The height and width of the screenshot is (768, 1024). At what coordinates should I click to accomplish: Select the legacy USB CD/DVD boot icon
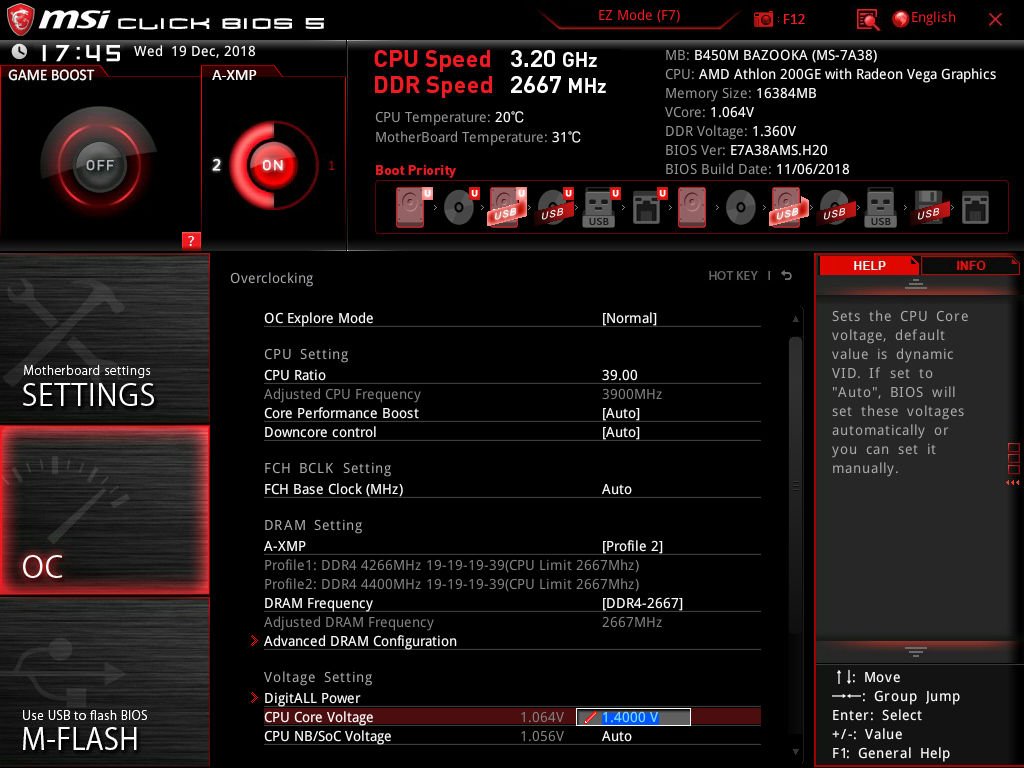click(x=835, y=207)
